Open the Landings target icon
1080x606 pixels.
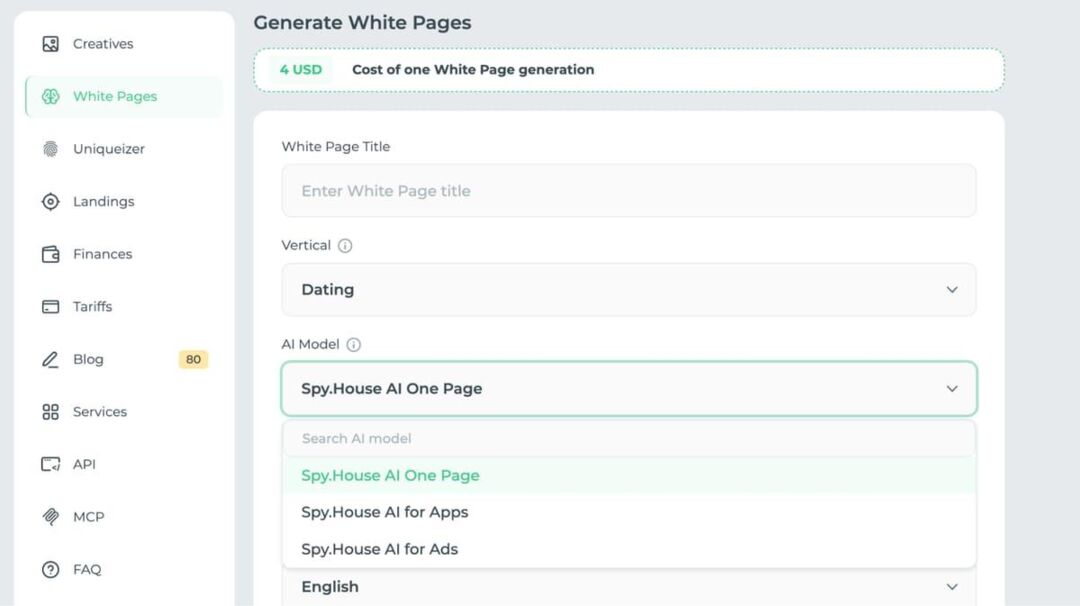pos(50,202)
